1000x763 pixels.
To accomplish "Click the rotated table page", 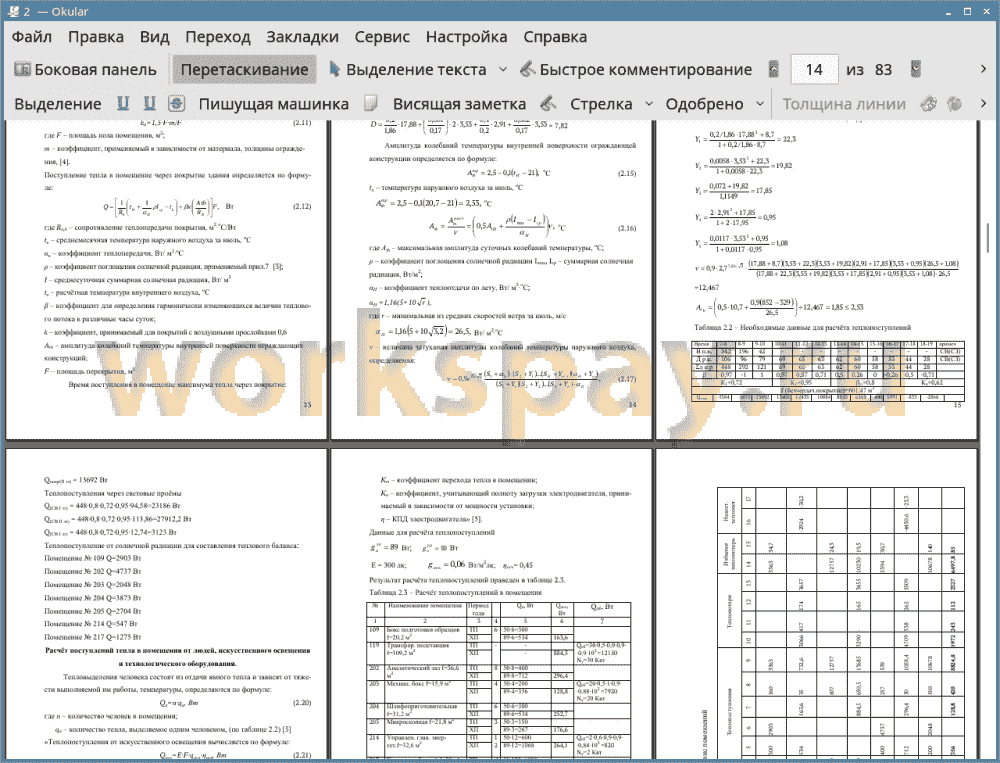I will click(x=817, y=604).
